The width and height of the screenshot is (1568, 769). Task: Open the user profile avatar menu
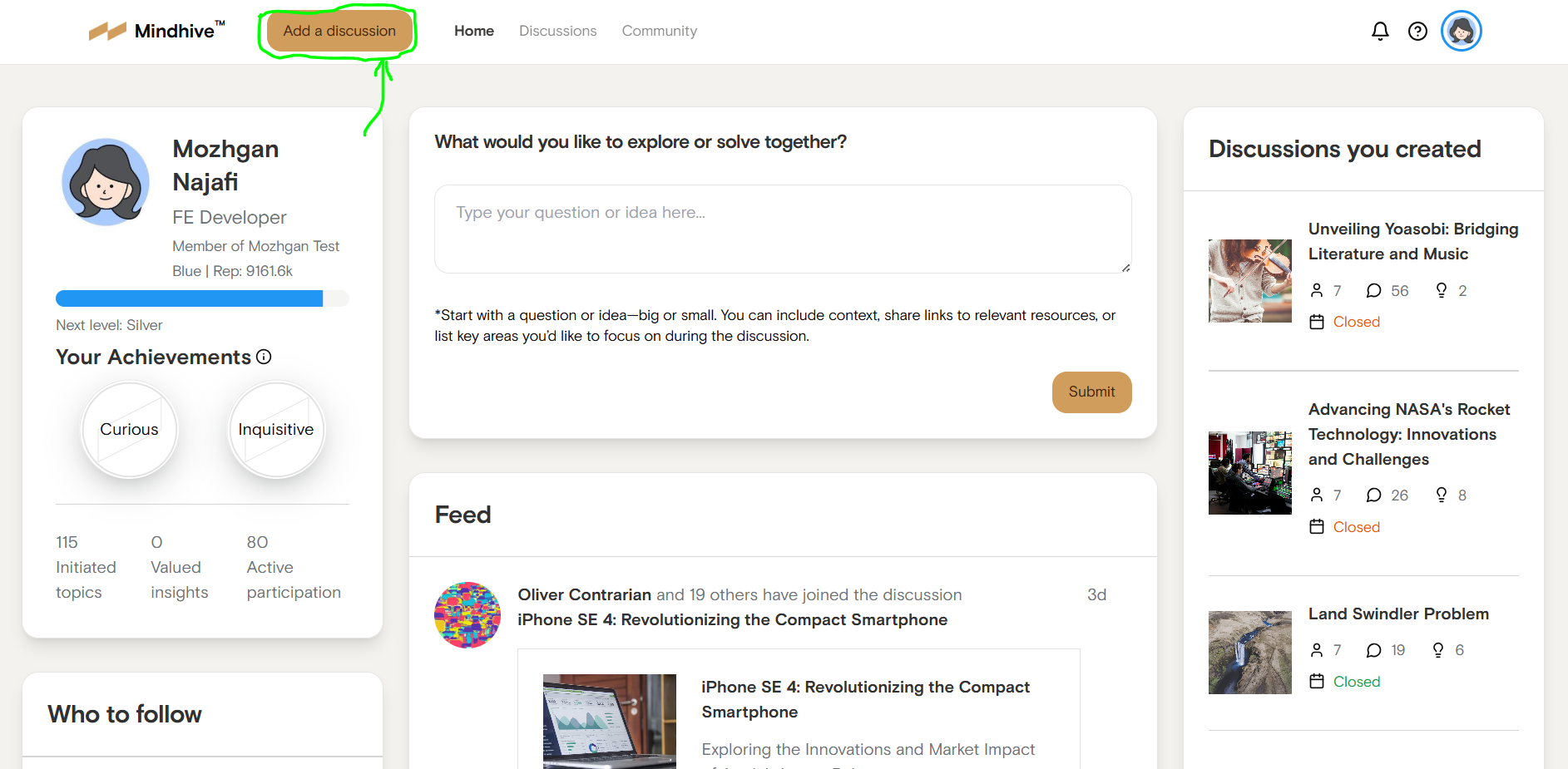point(1461,31)
